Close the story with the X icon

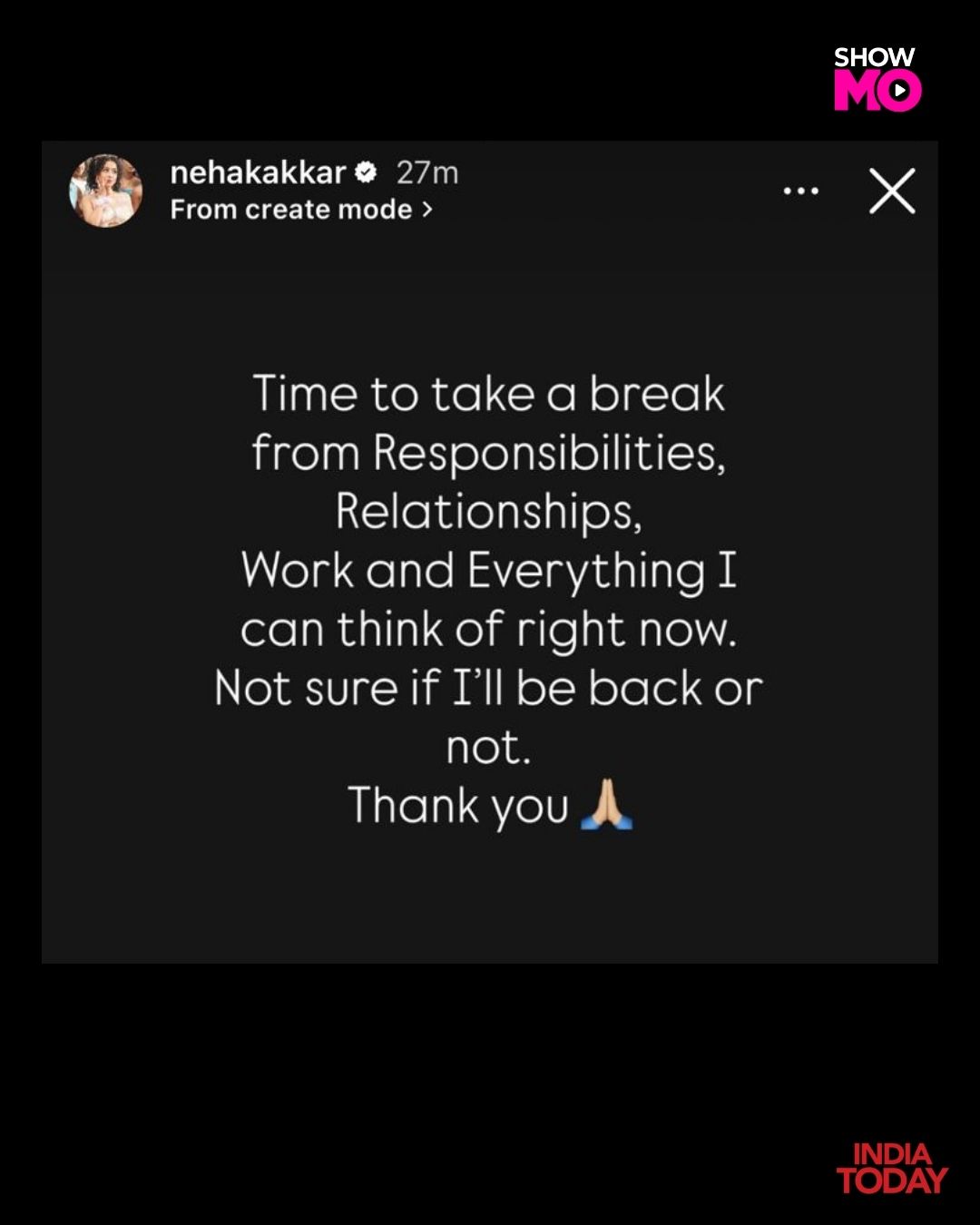tap(892, 191)
